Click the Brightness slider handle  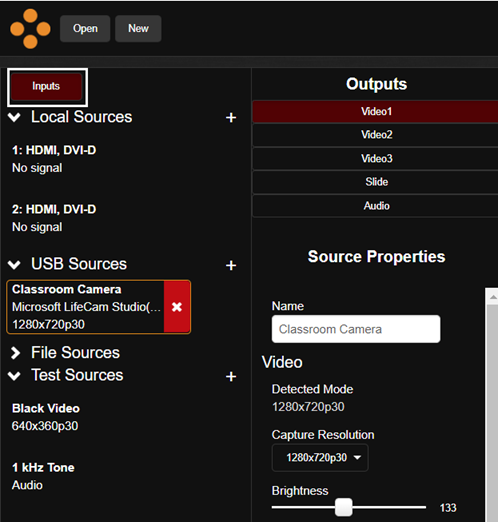tap(343, 507)
